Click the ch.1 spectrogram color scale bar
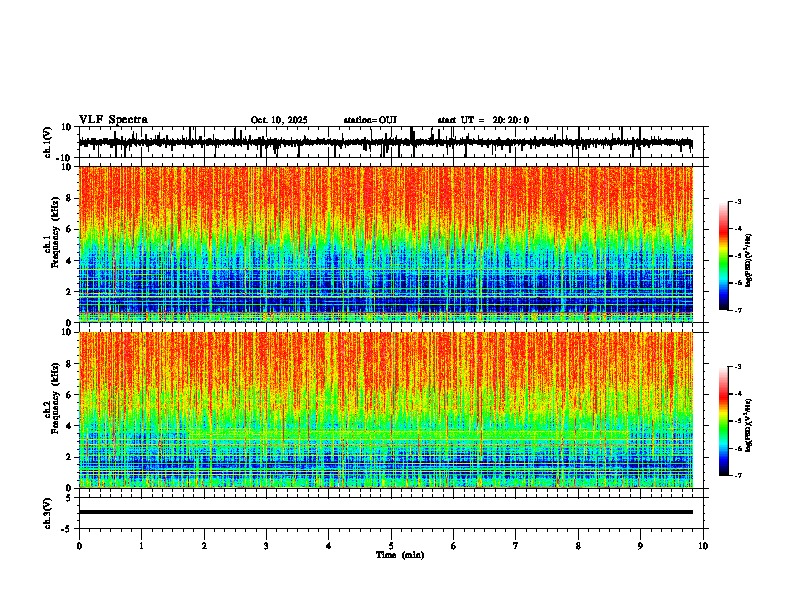This screenshot has width=792, height=612. point(723,256)
